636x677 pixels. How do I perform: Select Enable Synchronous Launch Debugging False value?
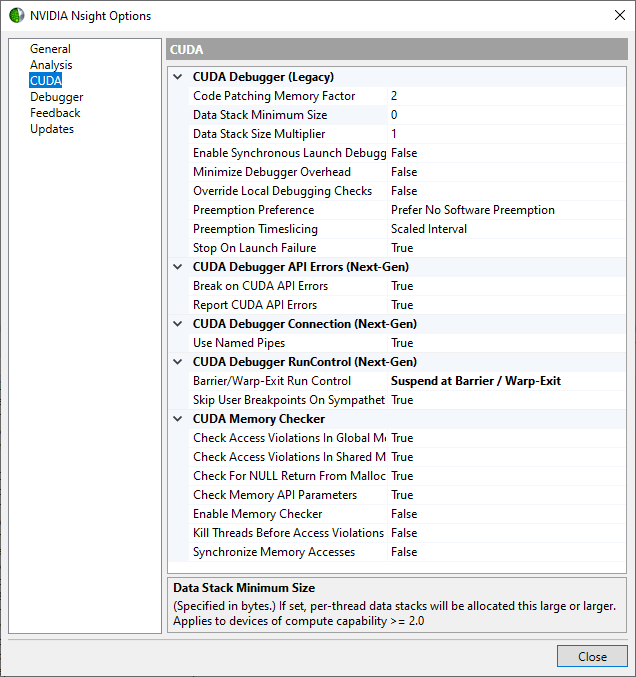(506, 153)
